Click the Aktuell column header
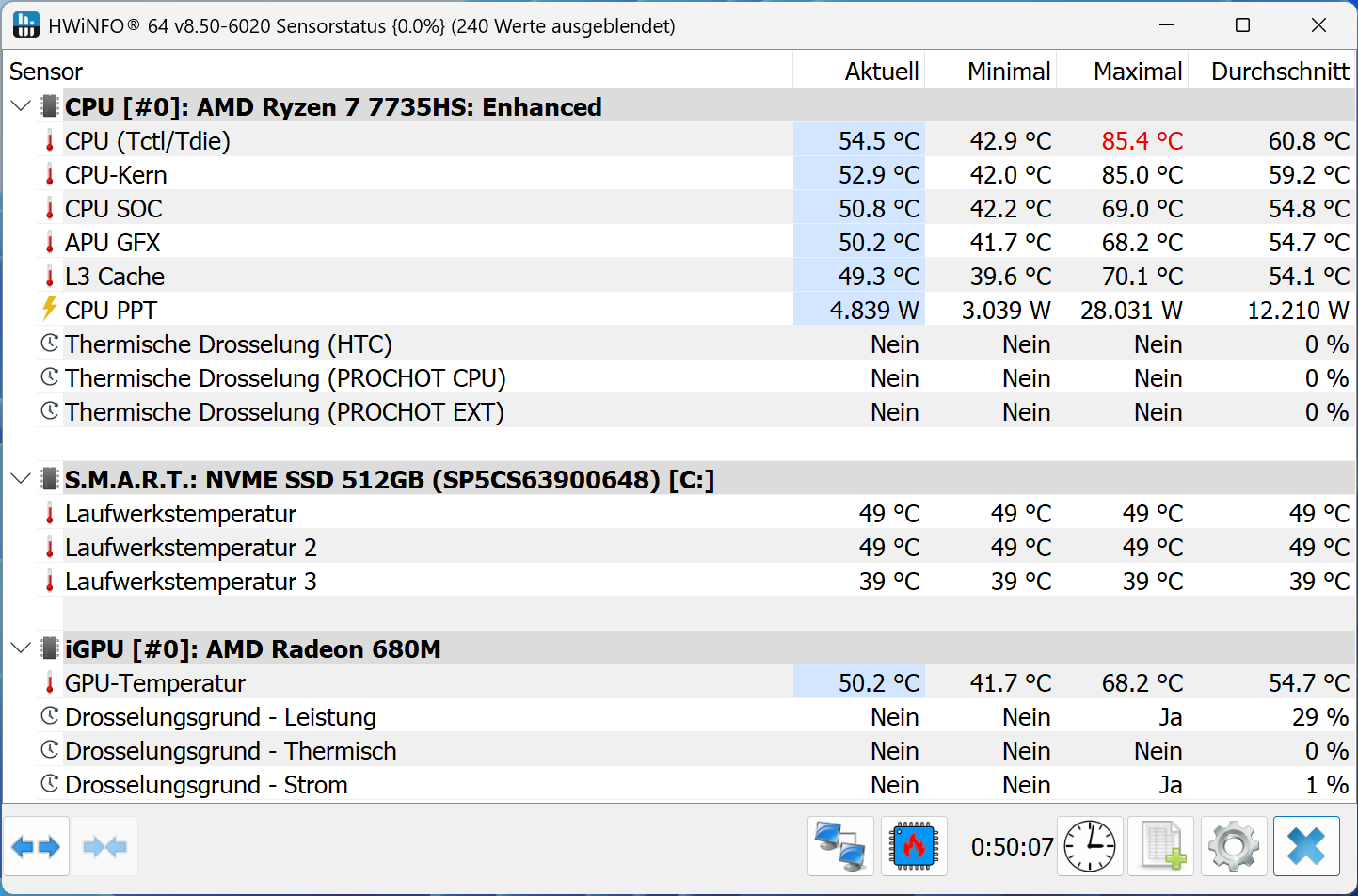This screenshot has height=896, width=1358. tap(858, 72)
